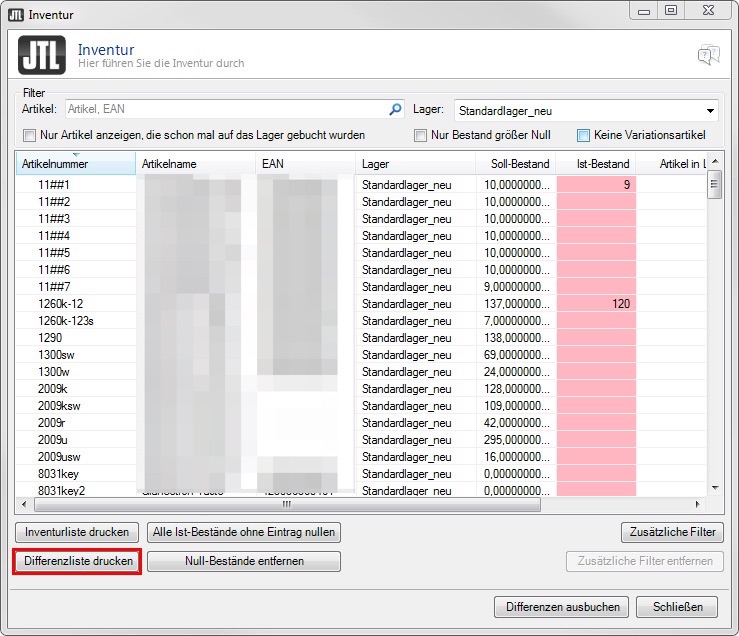Select row with article 11##6
This screenshot has width=739, height=636.
click(x=361, y=270)
